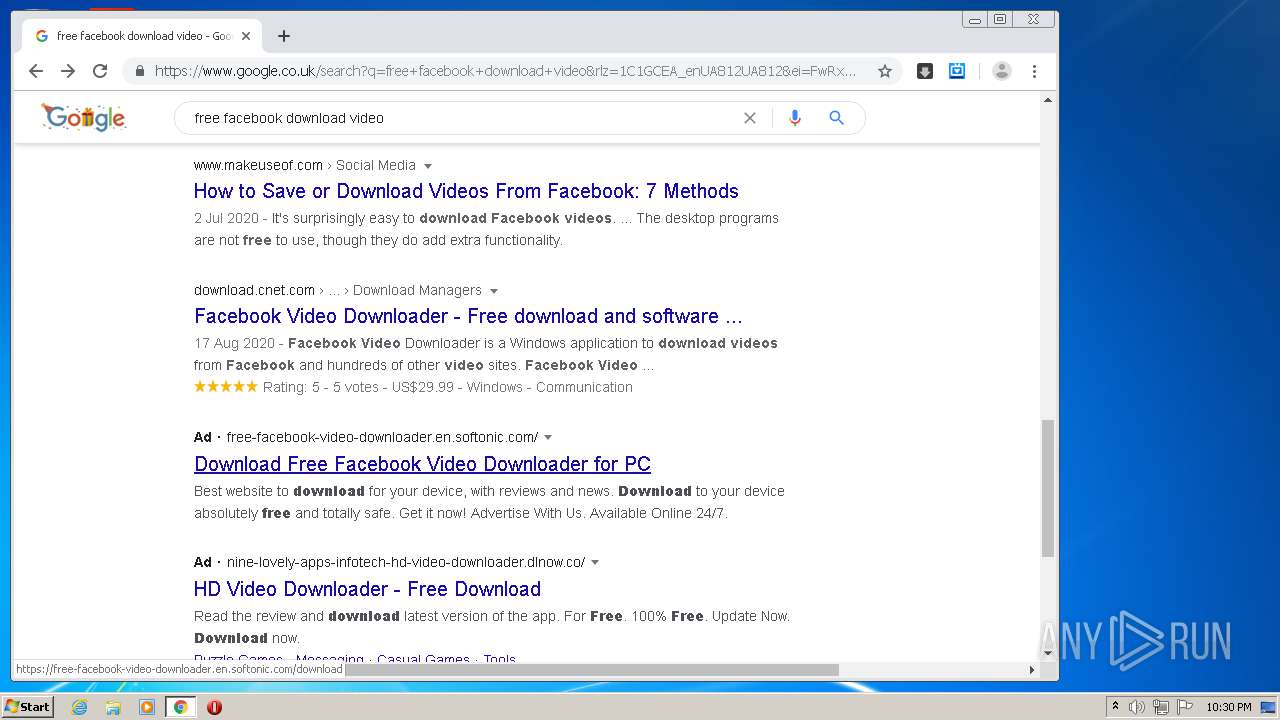Screen dimensions: 1280x720
Task: Click the www.makeuseof.com breadcrumb
Action: click(x=258, y=165)
